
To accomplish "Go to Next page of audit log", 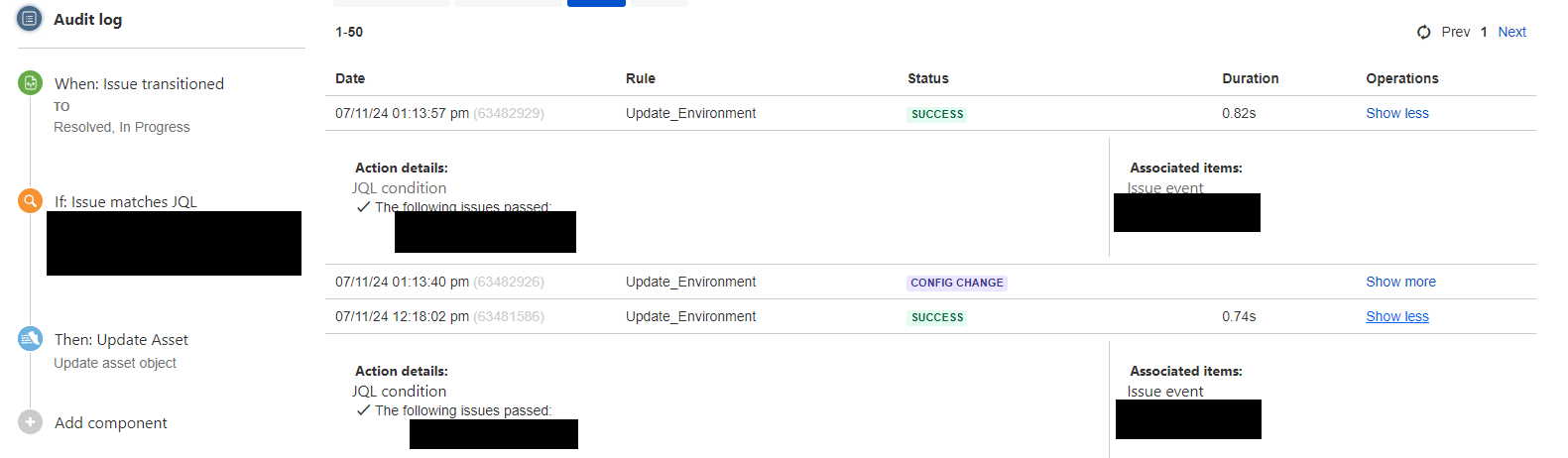I will pos(1511,32).
